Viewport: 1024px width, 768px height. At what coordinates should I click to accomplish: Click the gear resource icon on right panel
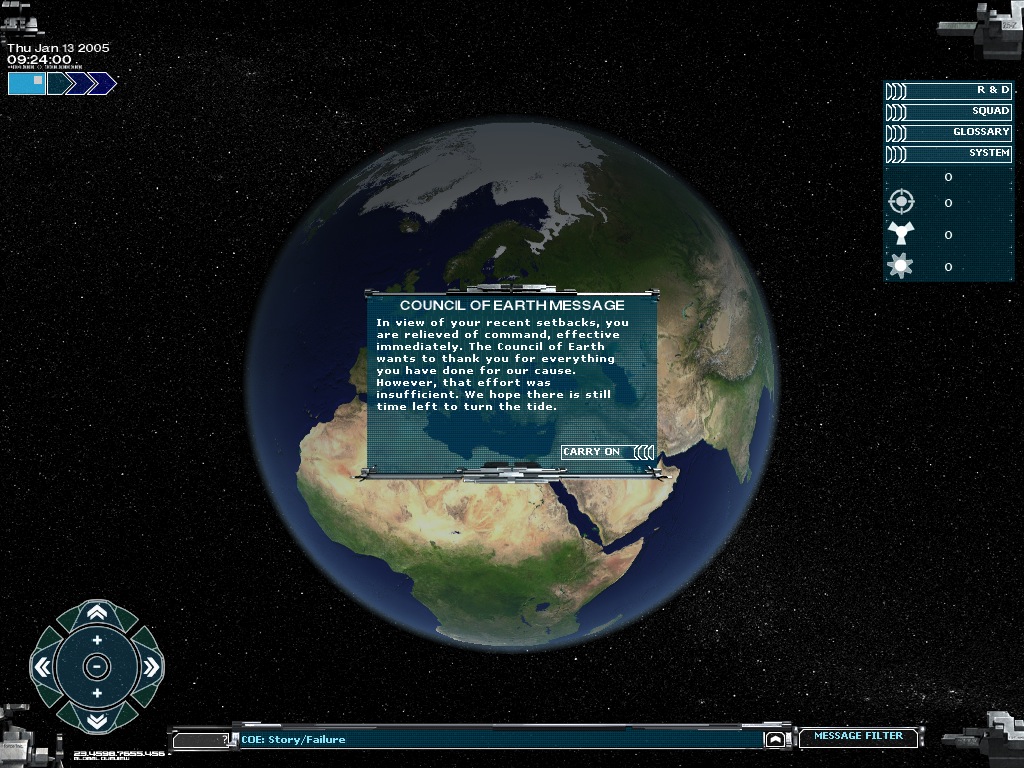901,265
